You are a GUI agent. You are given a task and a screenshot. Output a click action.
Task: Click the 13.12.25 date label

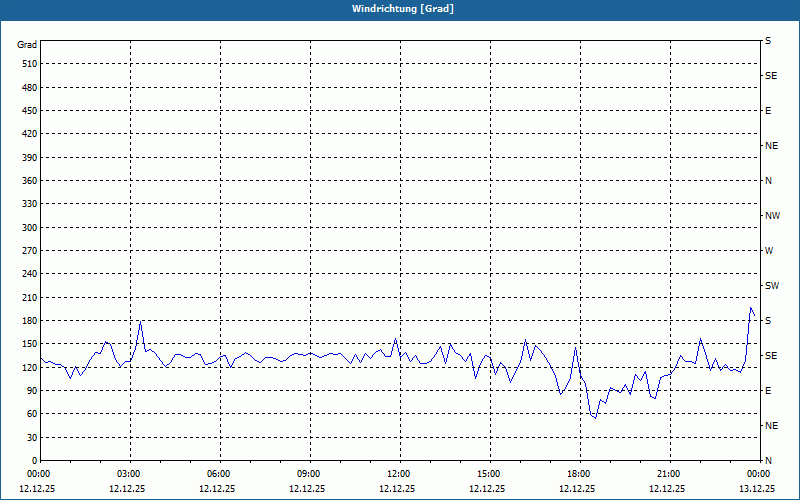point(757,488)
